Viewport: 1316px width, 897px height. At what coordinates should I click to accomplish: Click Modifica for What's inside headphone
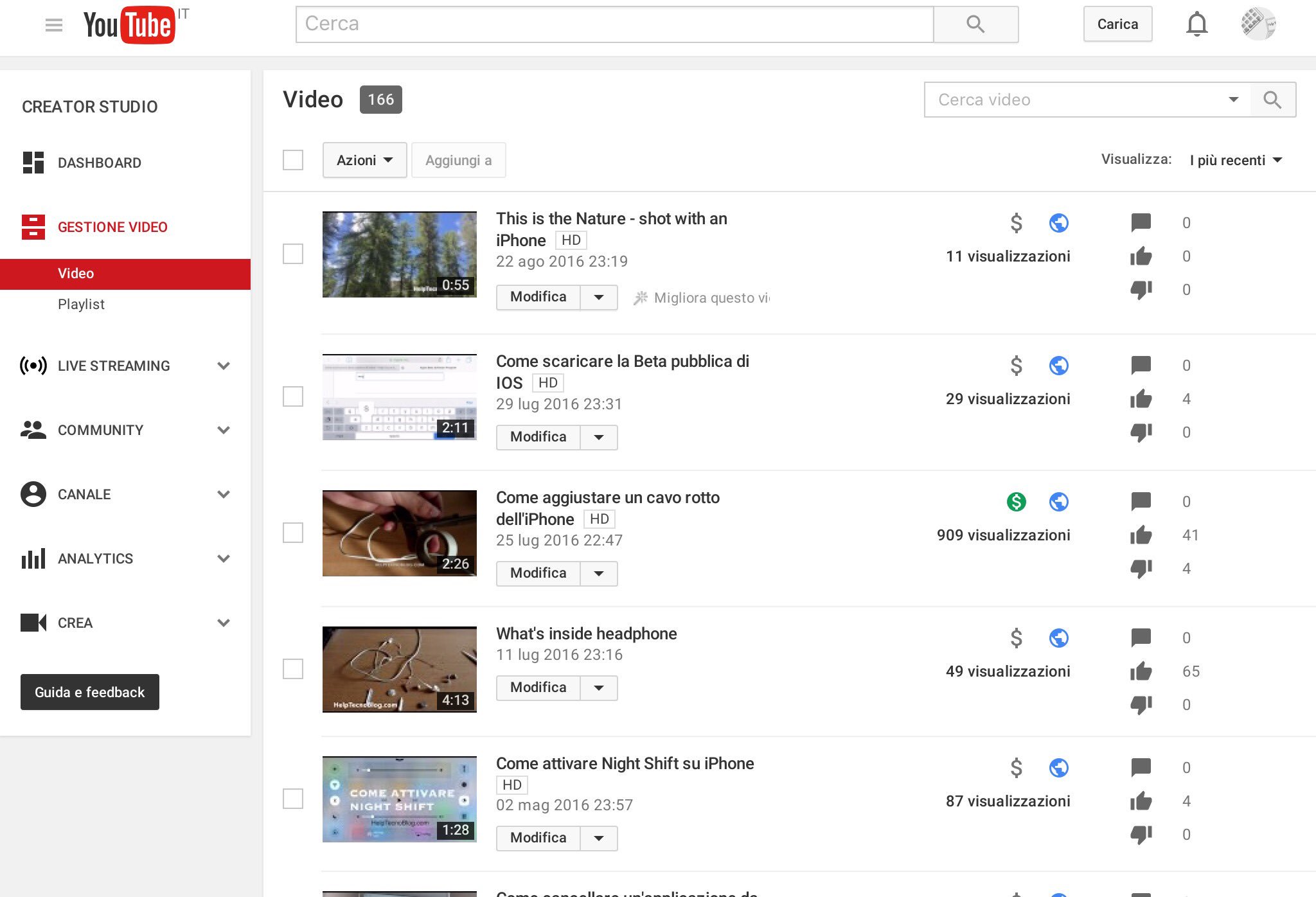coord(538,688)
